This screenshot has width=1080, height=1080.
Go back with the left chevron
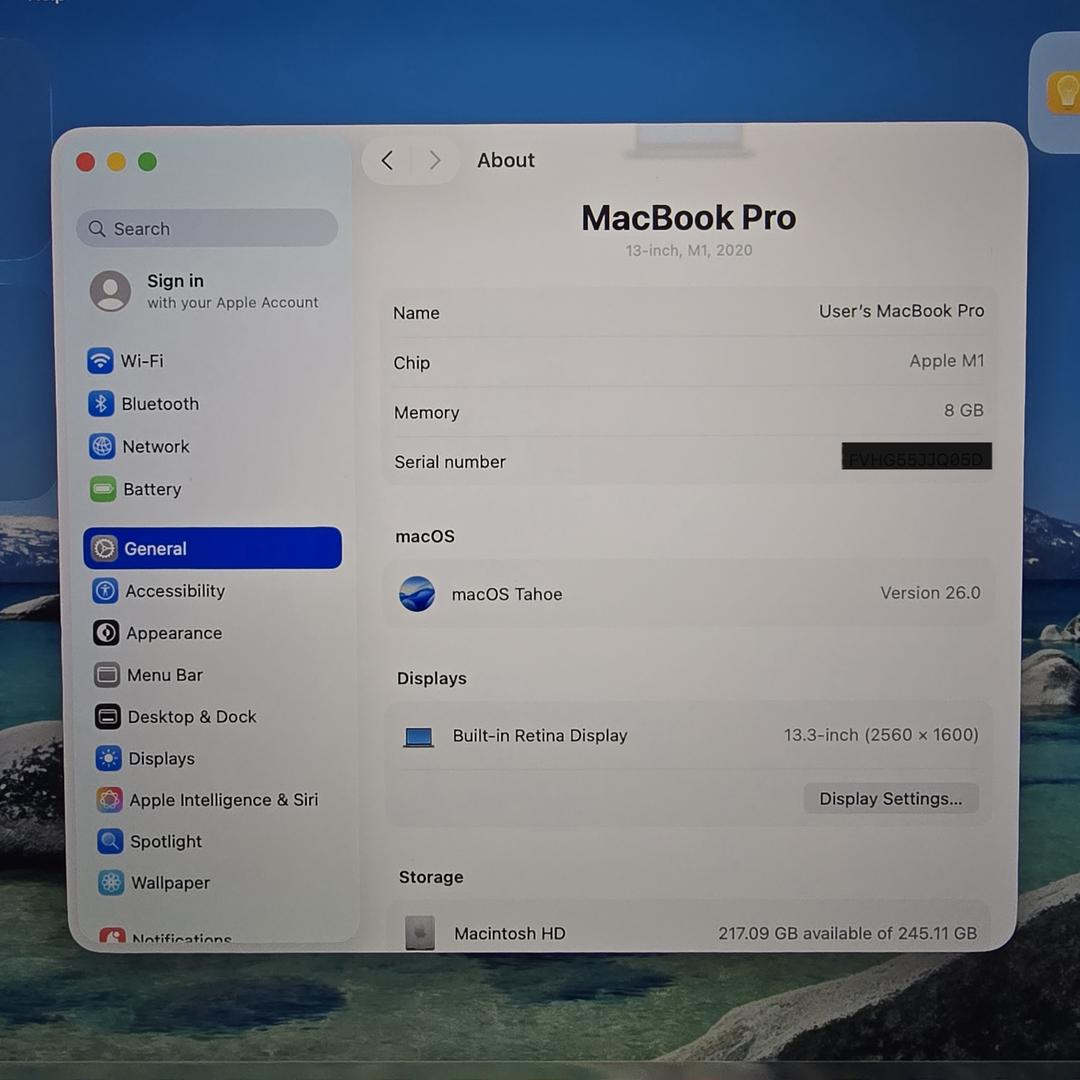[387, 160]
